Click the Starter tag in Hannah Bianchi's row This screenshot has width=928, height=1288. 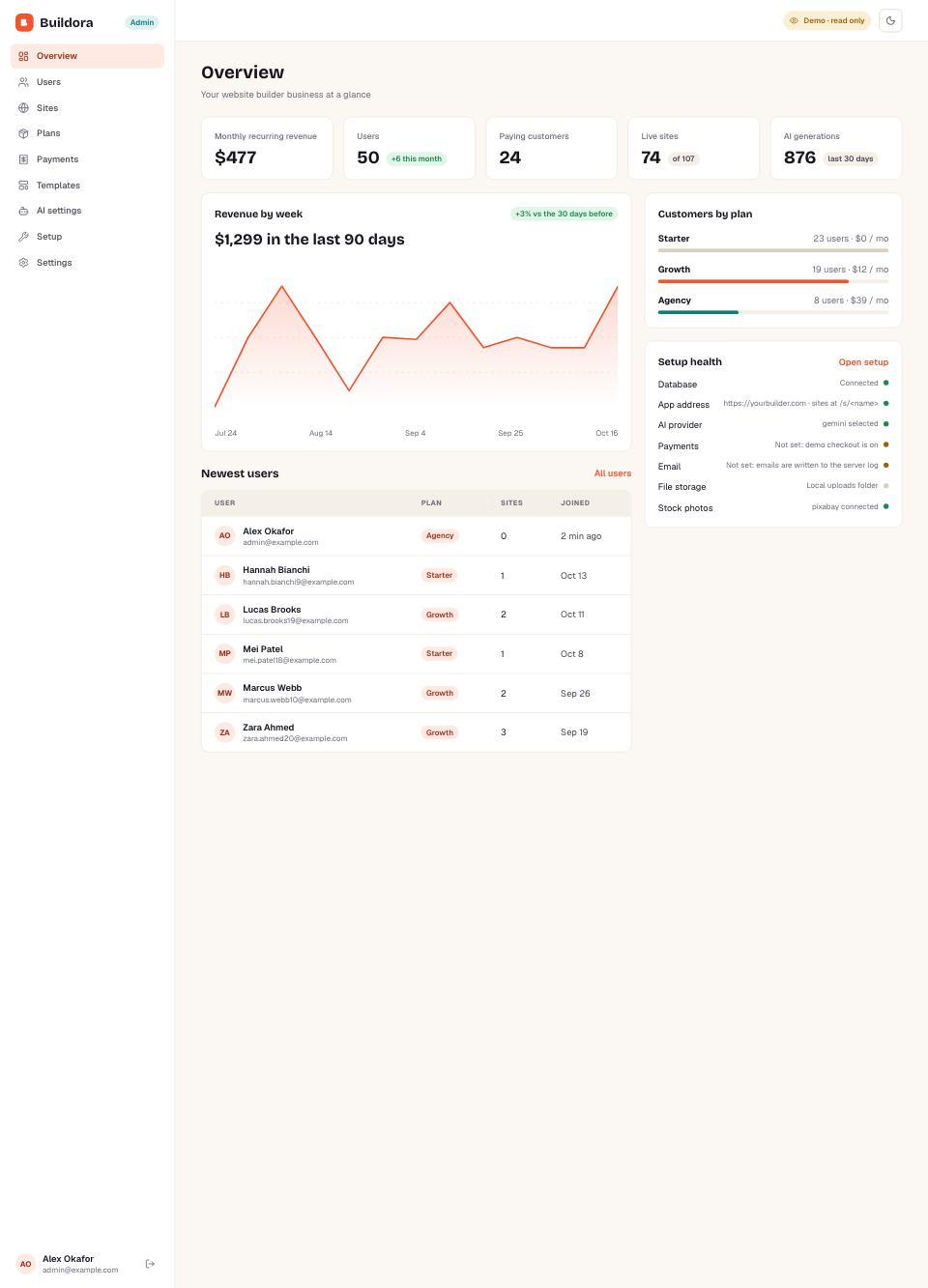(439, 575)
